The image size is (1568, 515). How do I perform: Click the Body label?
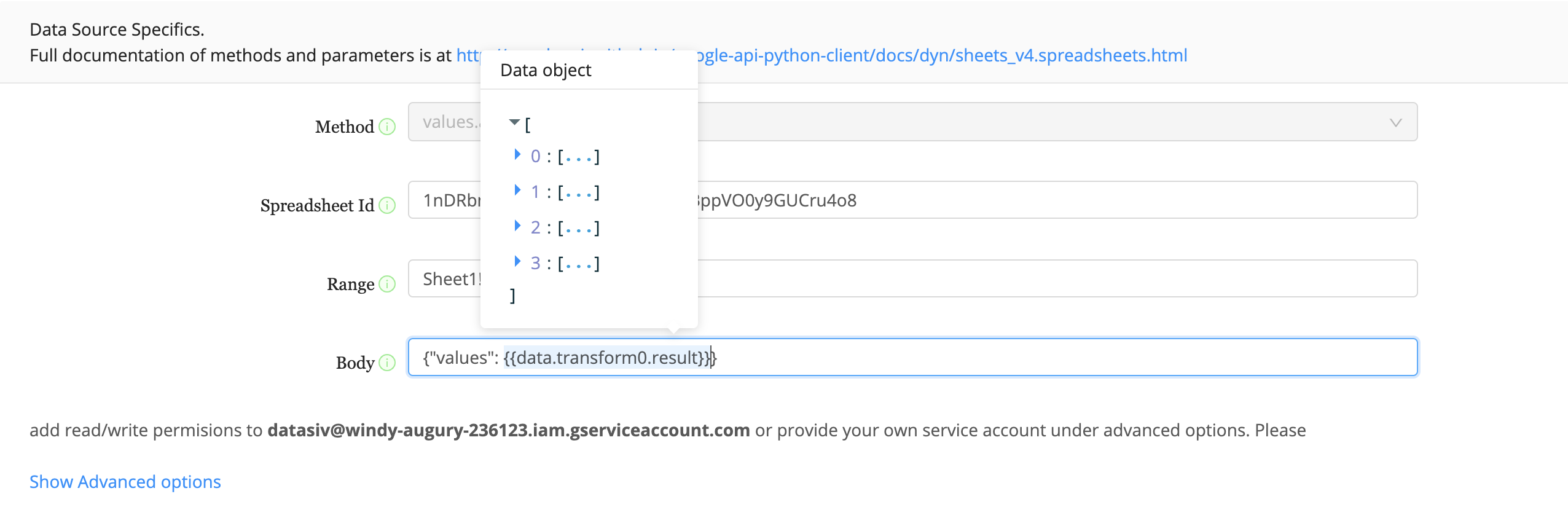click(x=355, y=363)
